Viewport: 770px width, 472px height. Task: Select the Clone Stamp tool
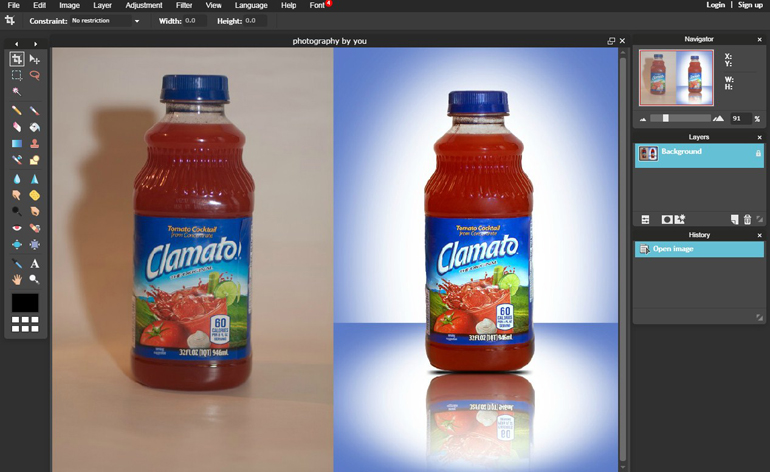(34, 143)
